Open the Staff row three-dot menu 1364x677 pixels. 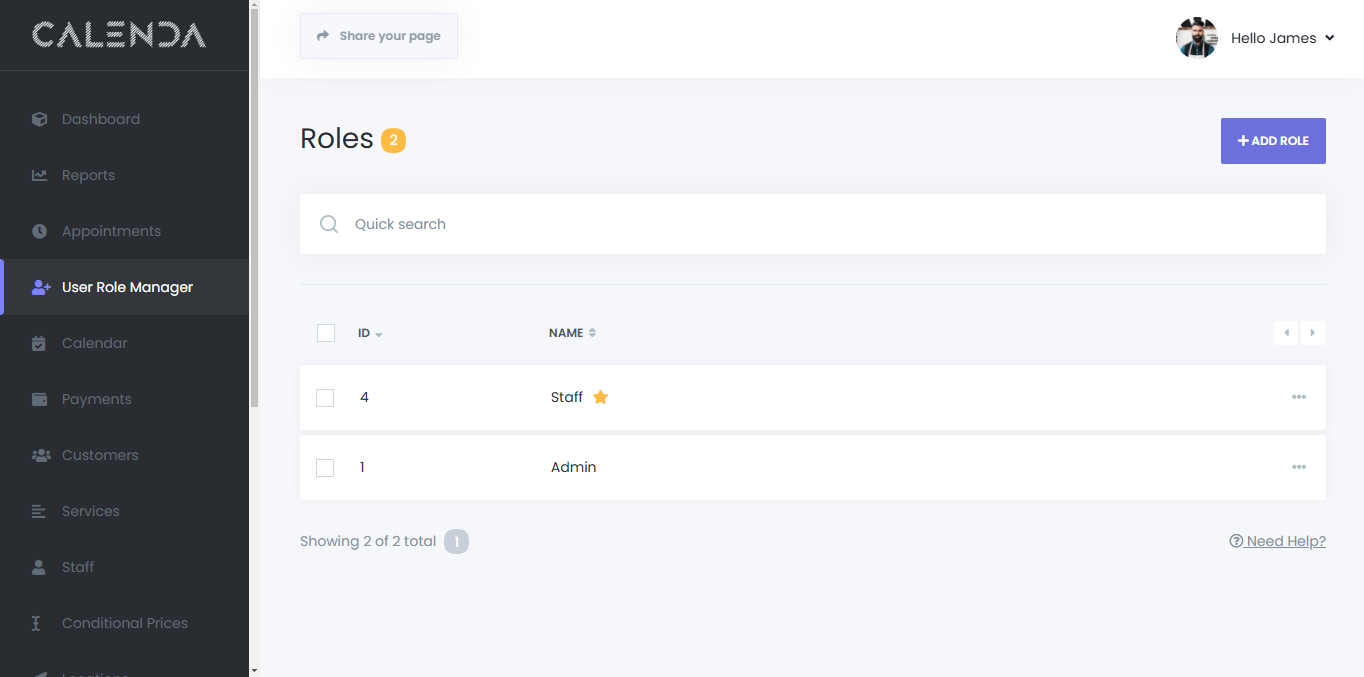(1298, 397)
